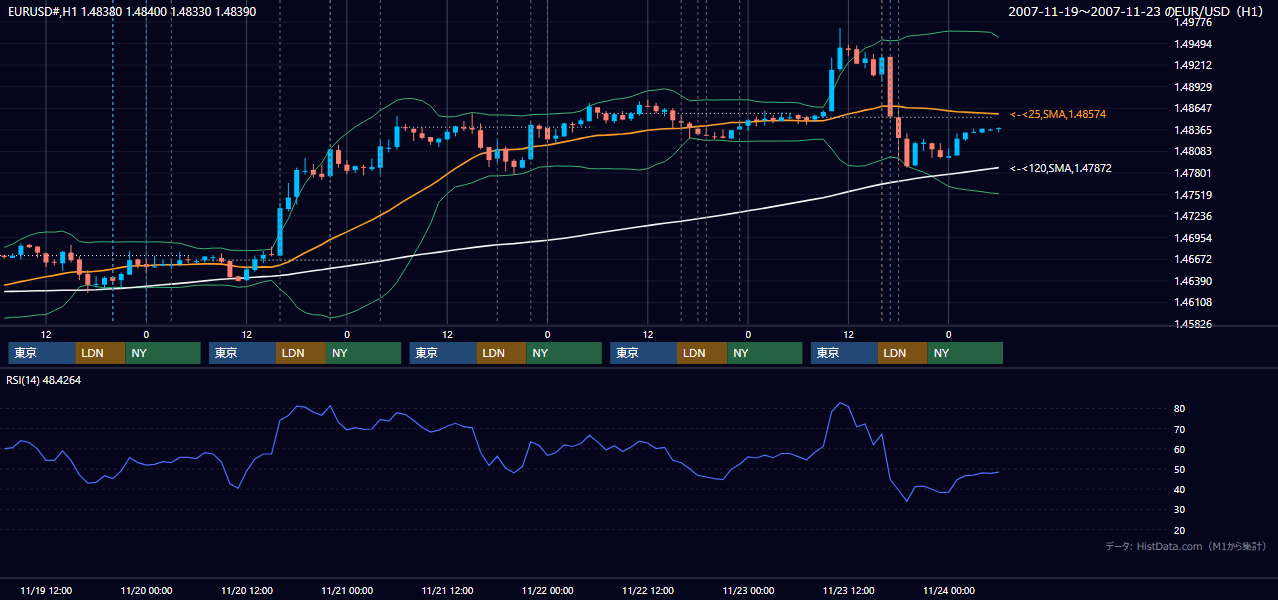
Task: Select price axis value 1.46954
Action: pyautogui.click(x=1193, y=238)
